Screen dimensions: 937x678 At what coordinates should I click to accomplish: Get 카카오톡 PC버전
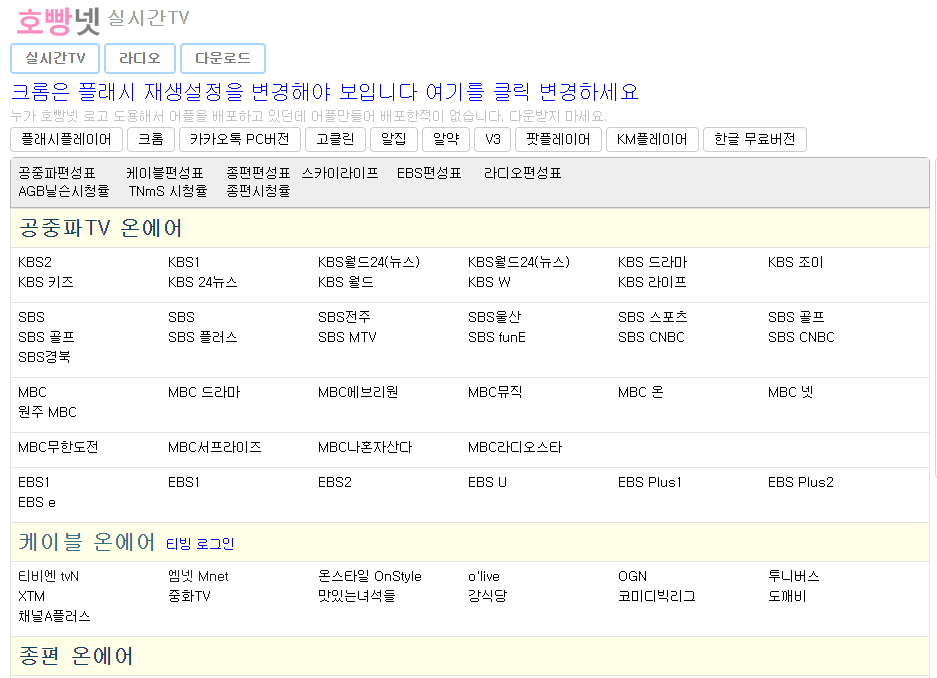(x=239, y=139)
